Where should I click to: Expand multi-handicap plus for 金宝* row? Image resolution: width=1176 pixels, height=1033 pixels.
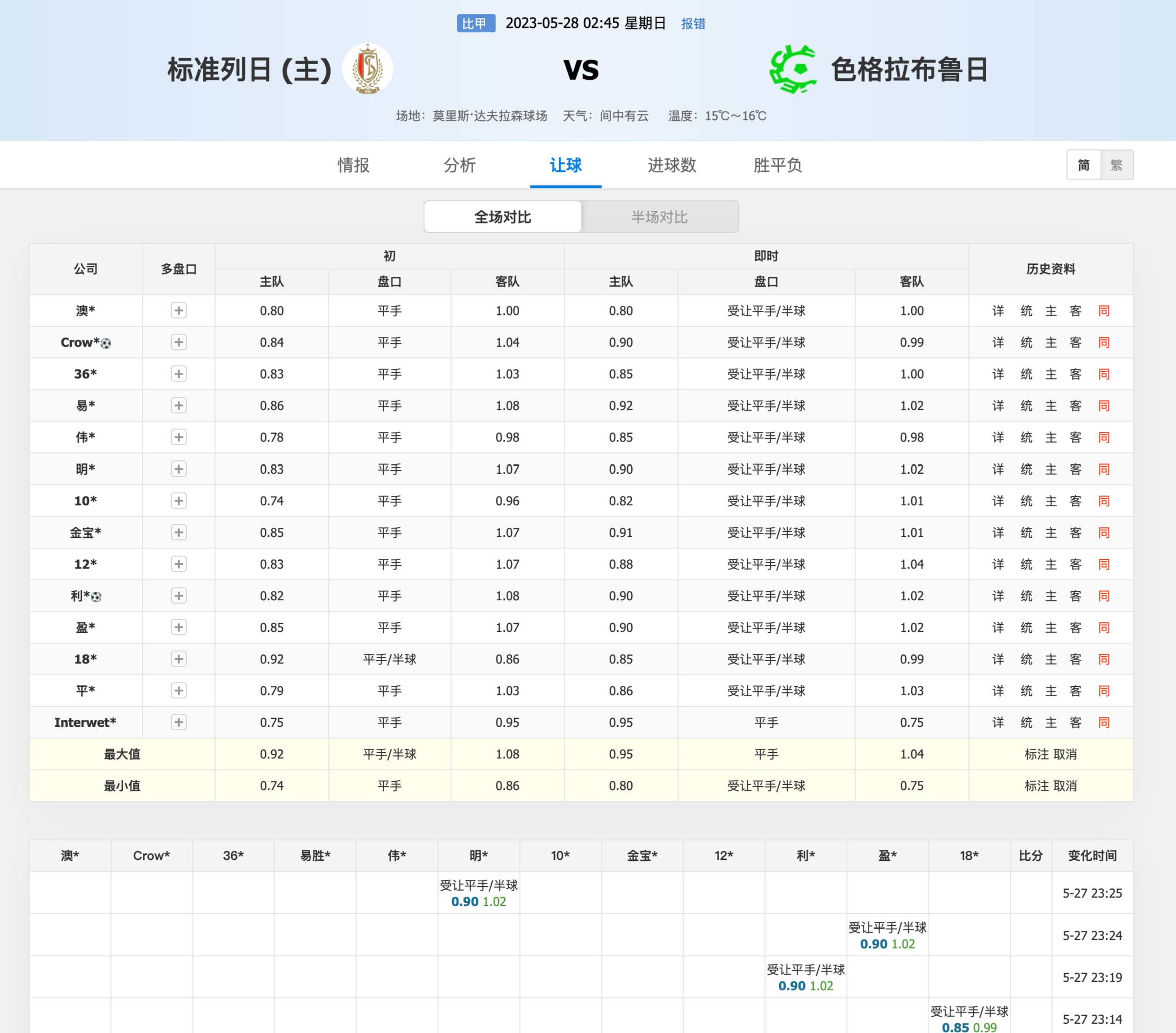[x=179, y=532]
